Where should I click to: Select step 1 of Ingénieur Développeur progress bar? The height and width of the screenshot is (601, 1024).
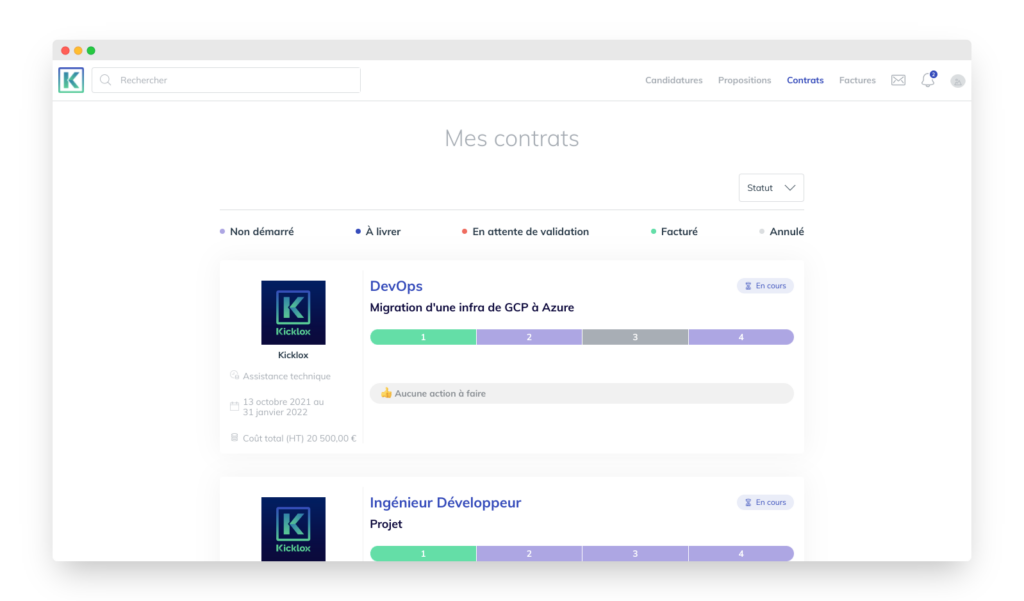(423, 553)
